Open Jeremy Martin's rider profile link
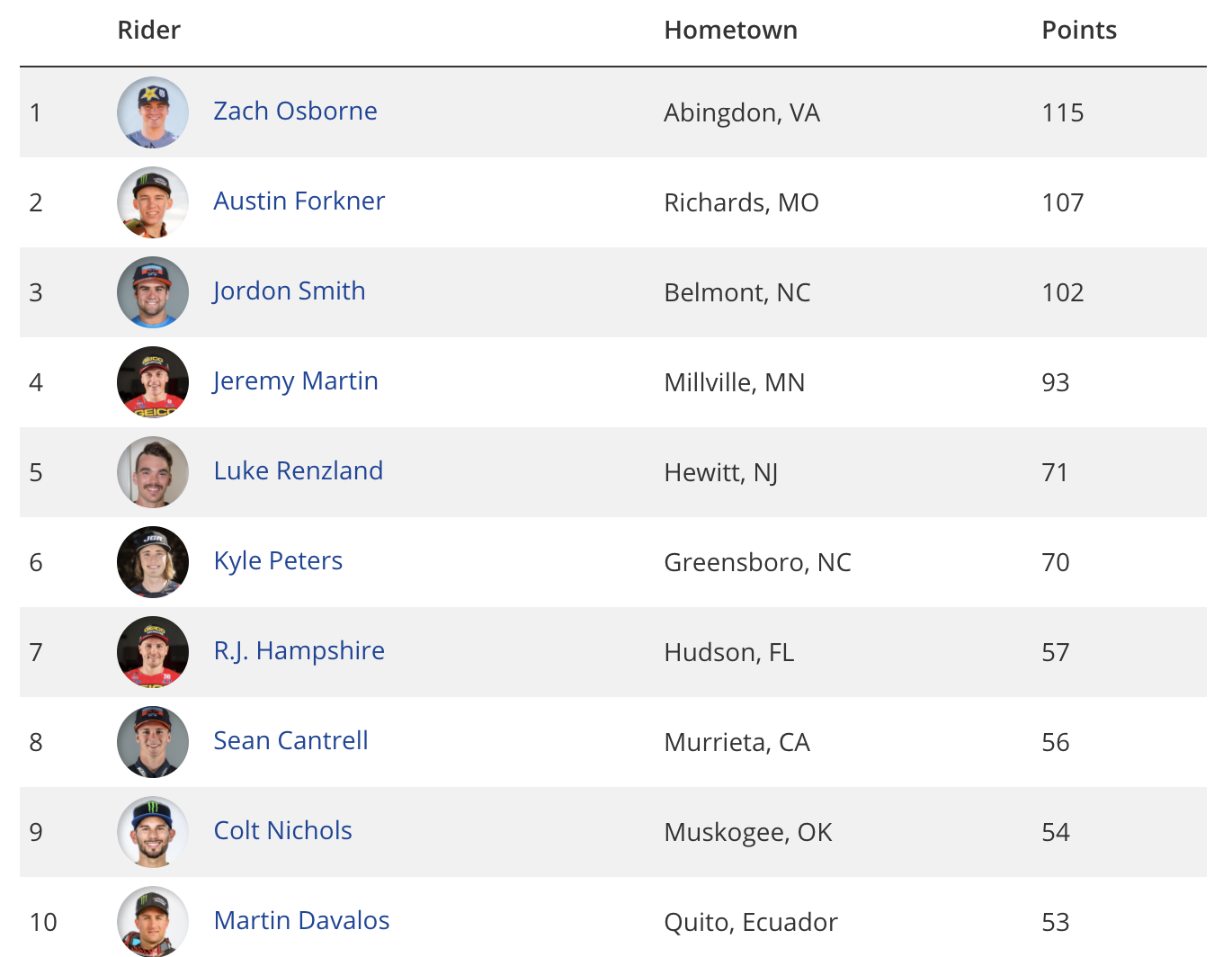This screenshot has height=957, width=1232. (295, 380)
